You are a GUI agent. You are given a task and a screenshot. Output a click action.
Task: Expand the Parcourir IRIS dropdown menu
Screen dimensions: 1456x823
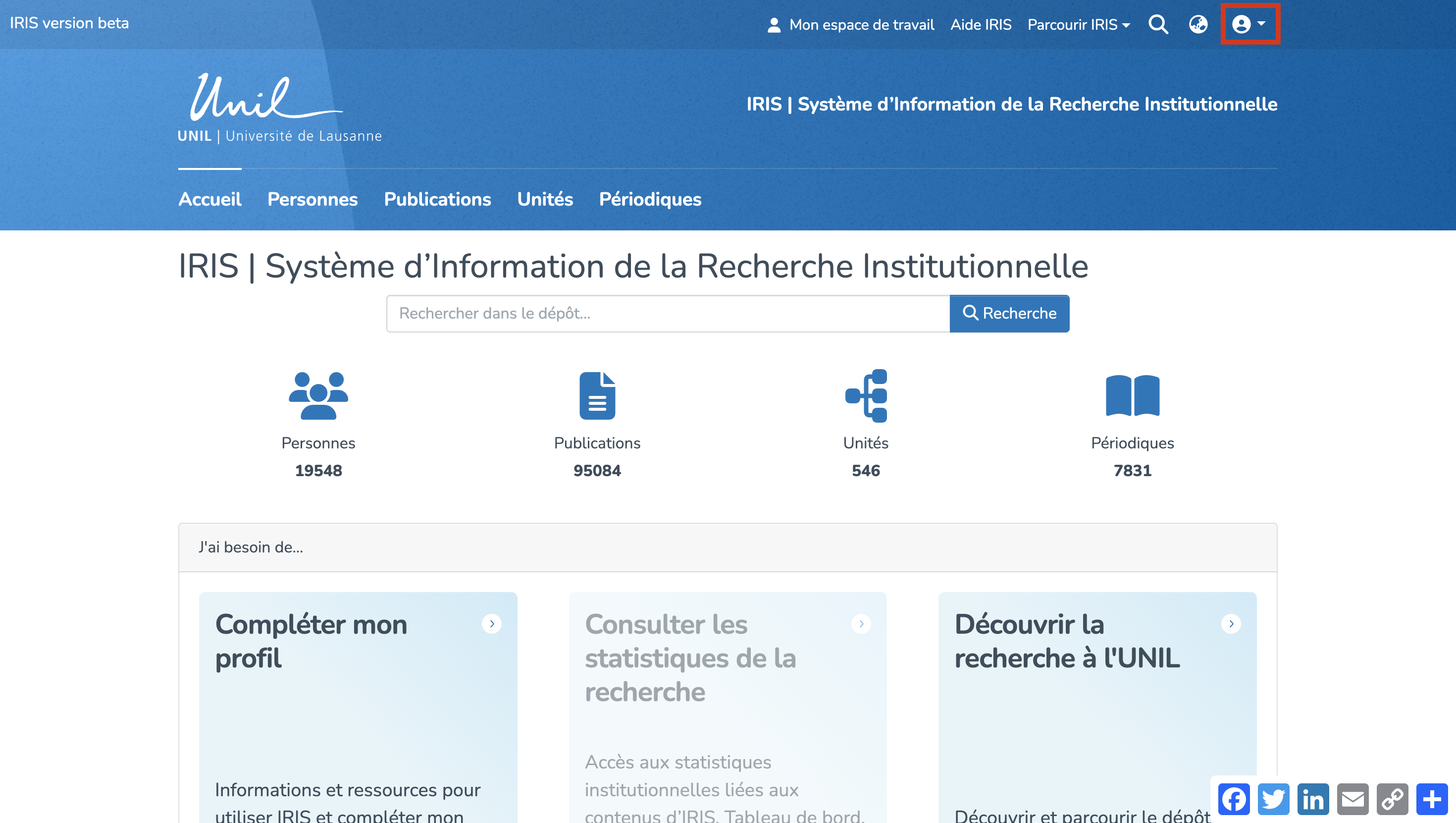(x=1078, y=24)
